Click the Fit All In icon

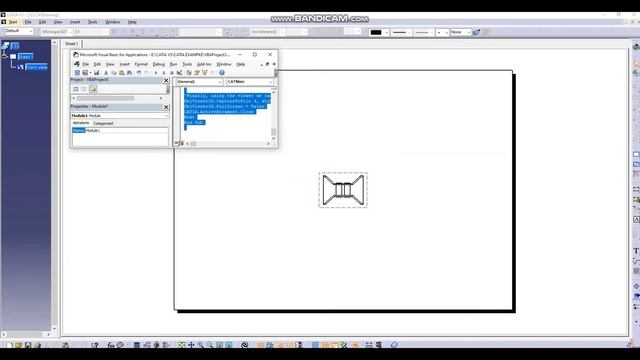click(182, 345)
